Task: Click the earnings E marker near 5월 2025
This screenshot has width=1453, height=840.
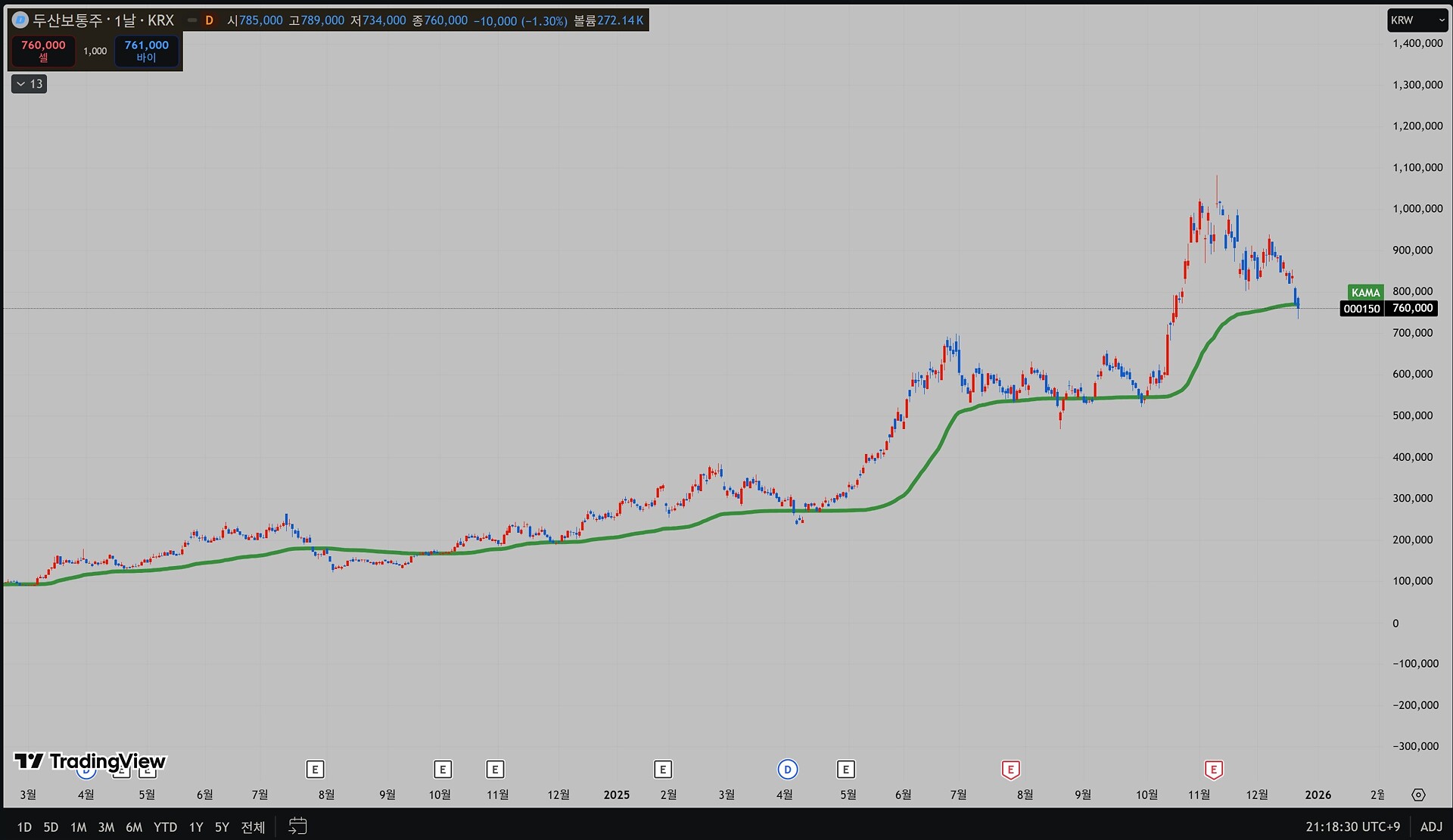Action: pyautogui.click(x=845, y=770)
